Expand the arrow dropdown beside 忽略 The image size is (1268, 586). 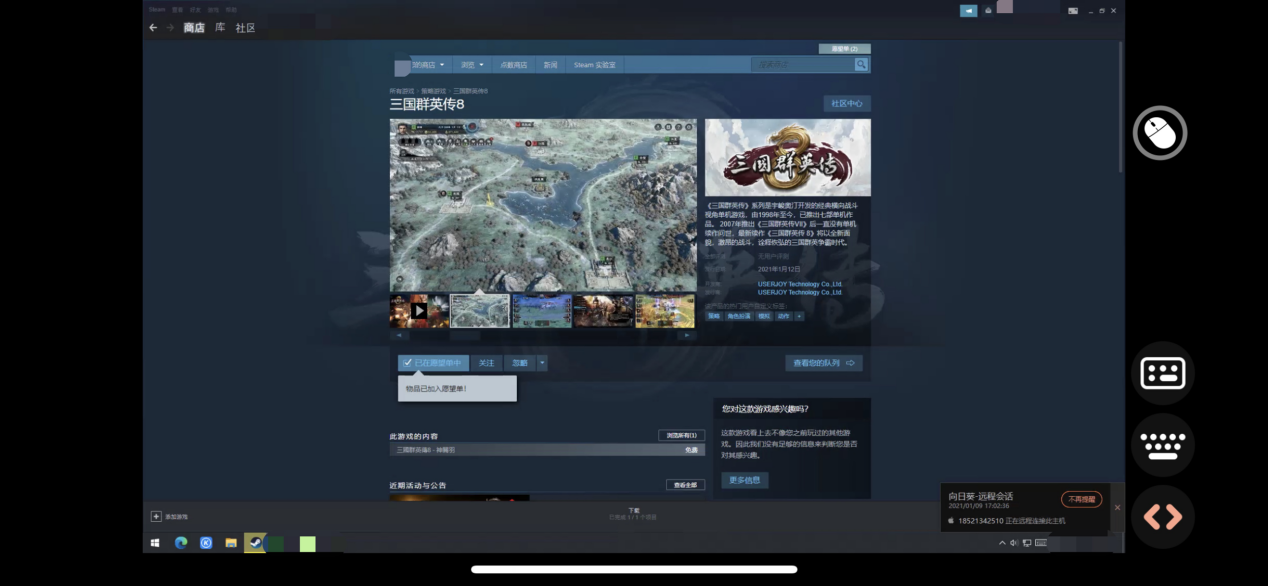click(x=542, y=363)
